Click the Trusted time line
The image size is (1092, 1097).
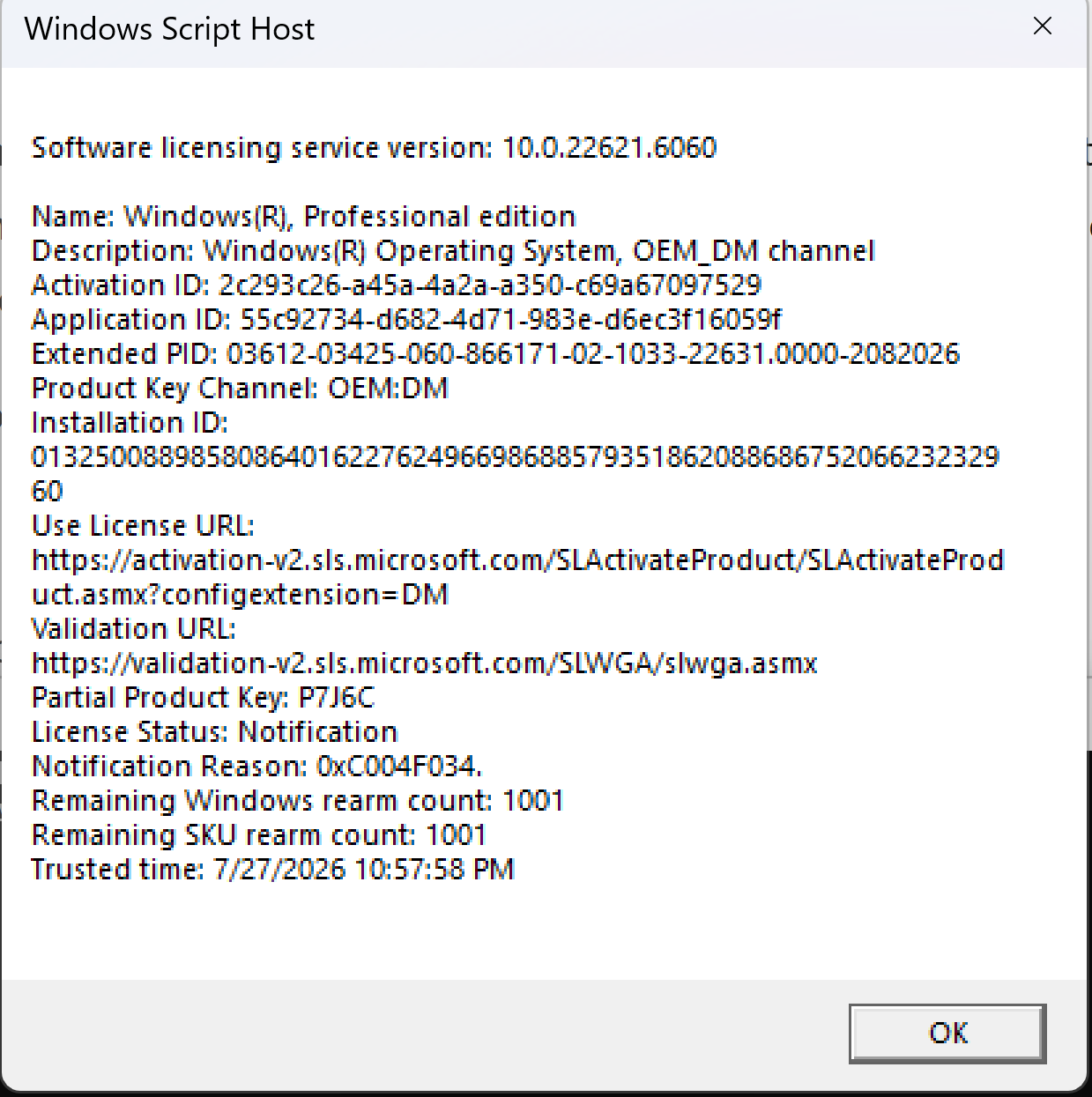(x=273, y=869)
